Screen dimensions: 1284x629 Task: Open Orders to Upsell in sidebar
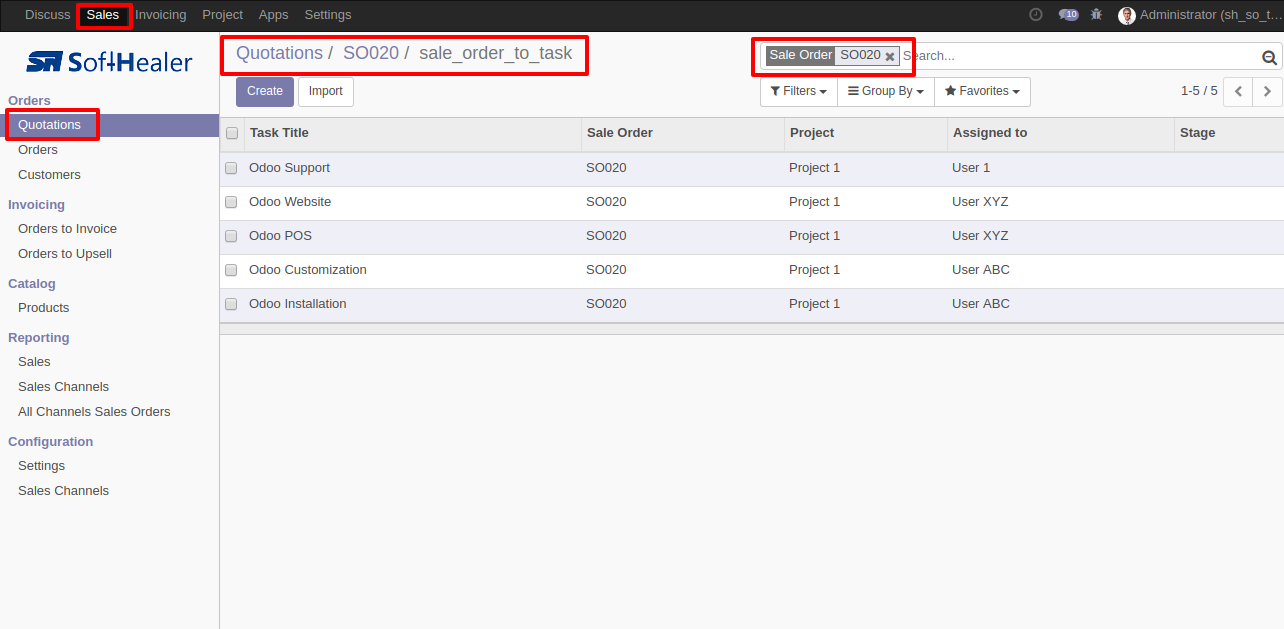tap(65, 254)
